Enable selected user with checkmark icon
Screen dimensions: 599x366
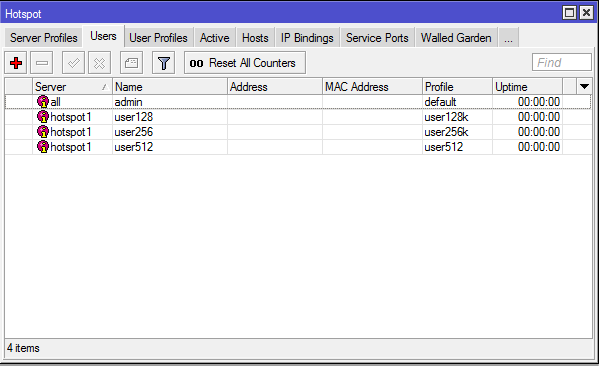click(73, 63)
